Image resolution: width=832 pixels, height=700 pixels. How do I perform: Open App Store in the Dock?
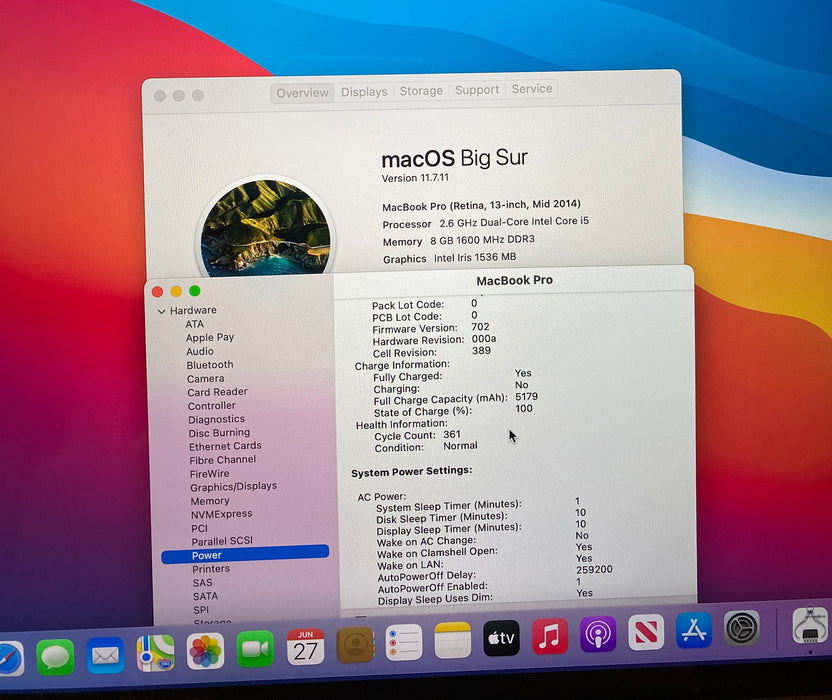click(694, 630)
